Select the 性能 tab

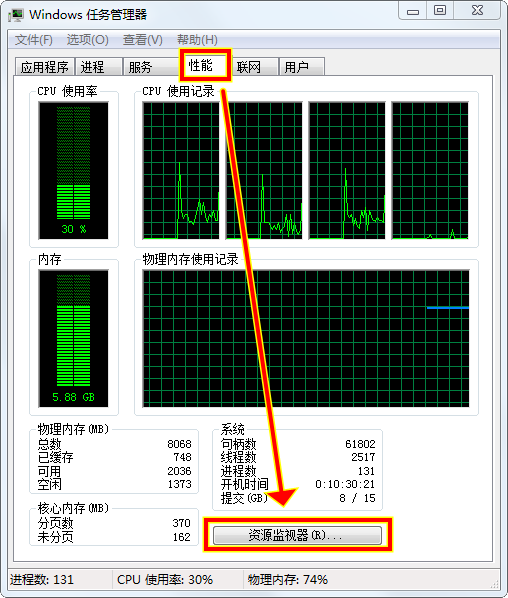205,65
